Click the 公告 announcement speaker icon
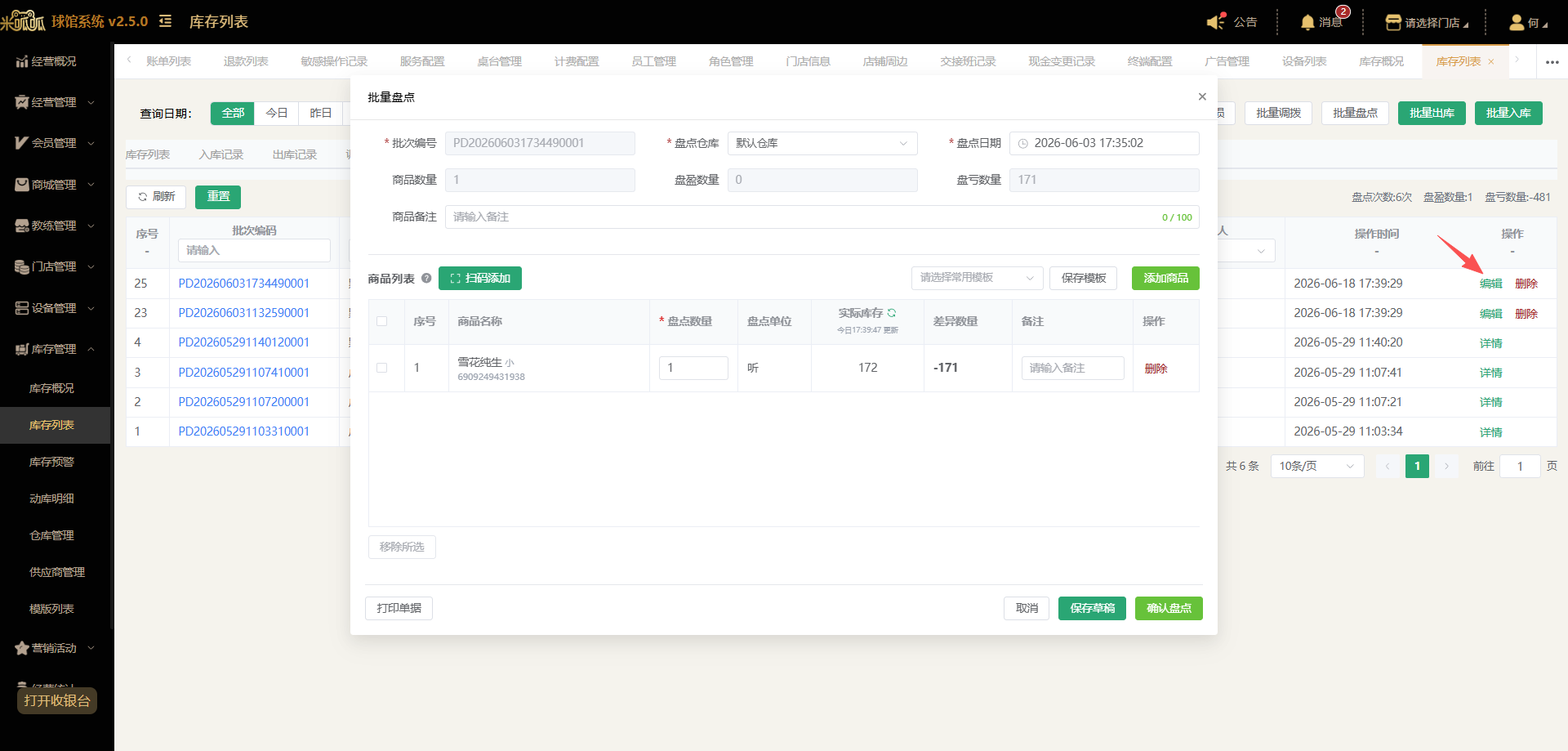The image size is (1568, 751). click(1216, 22)
